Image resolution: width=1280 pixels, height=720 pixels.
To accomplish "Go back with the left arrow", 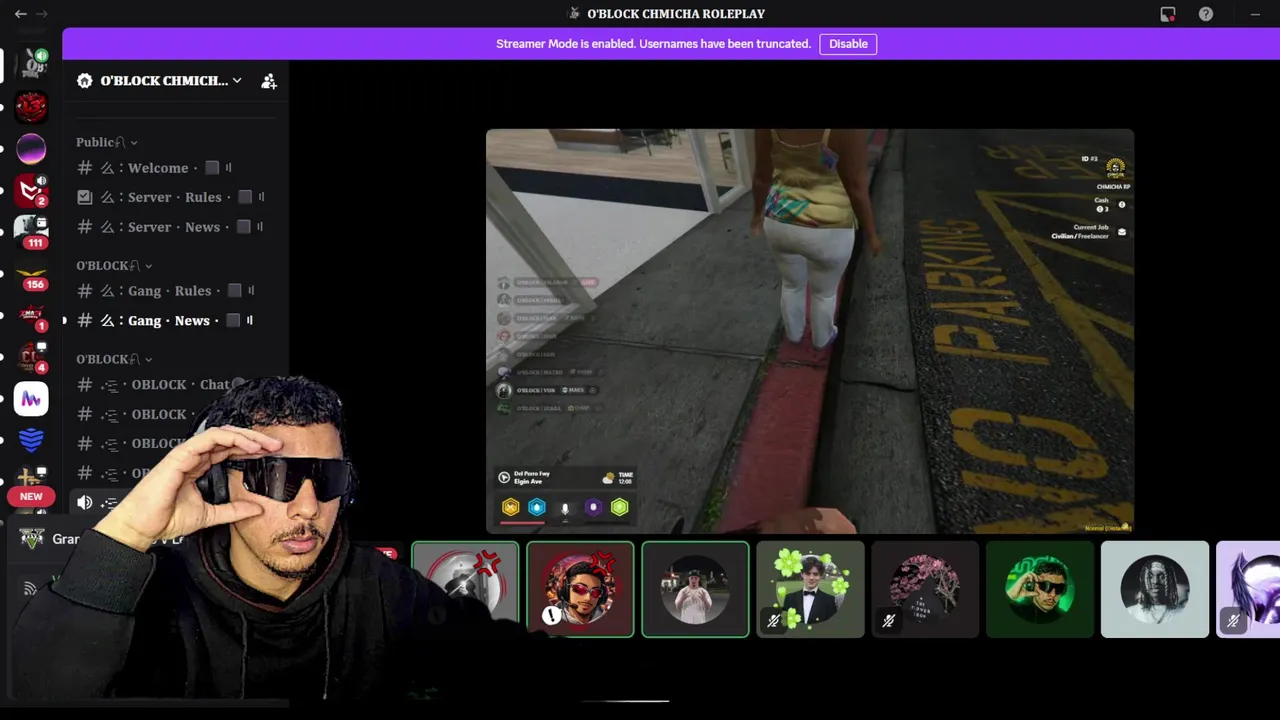I will [20, 14].
